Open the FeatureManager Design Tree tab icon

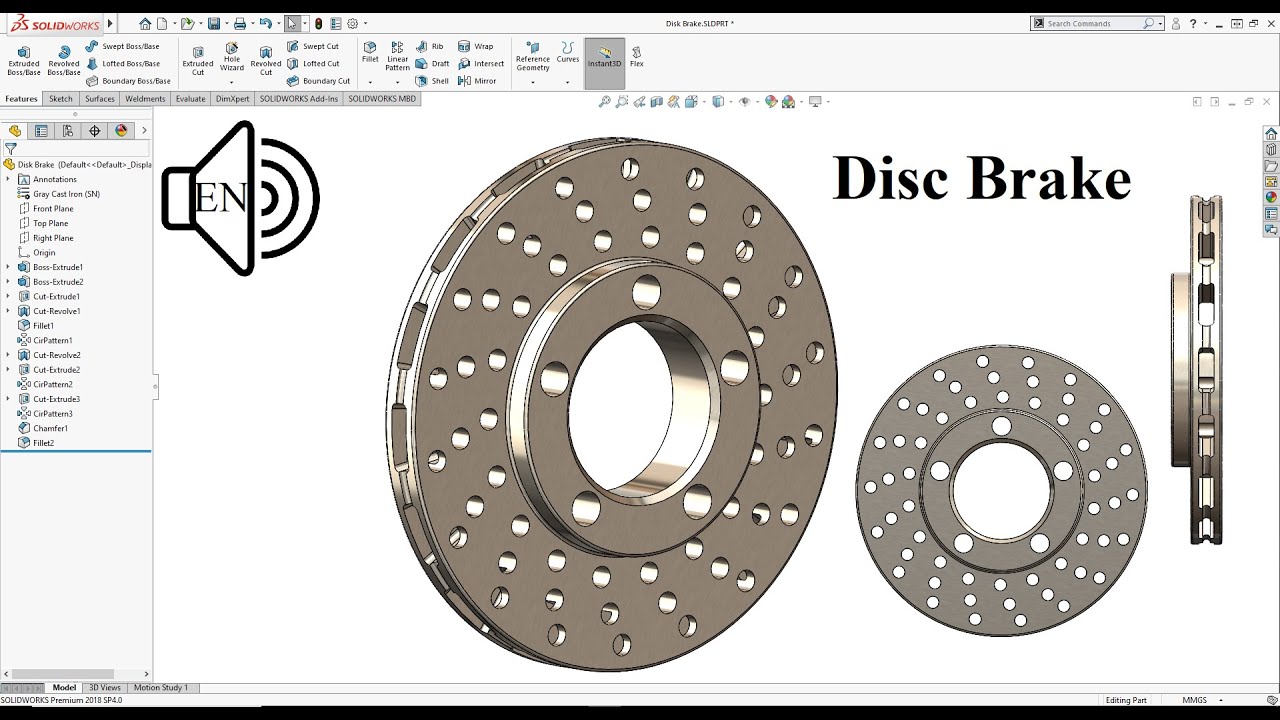(x=15, y=131)
